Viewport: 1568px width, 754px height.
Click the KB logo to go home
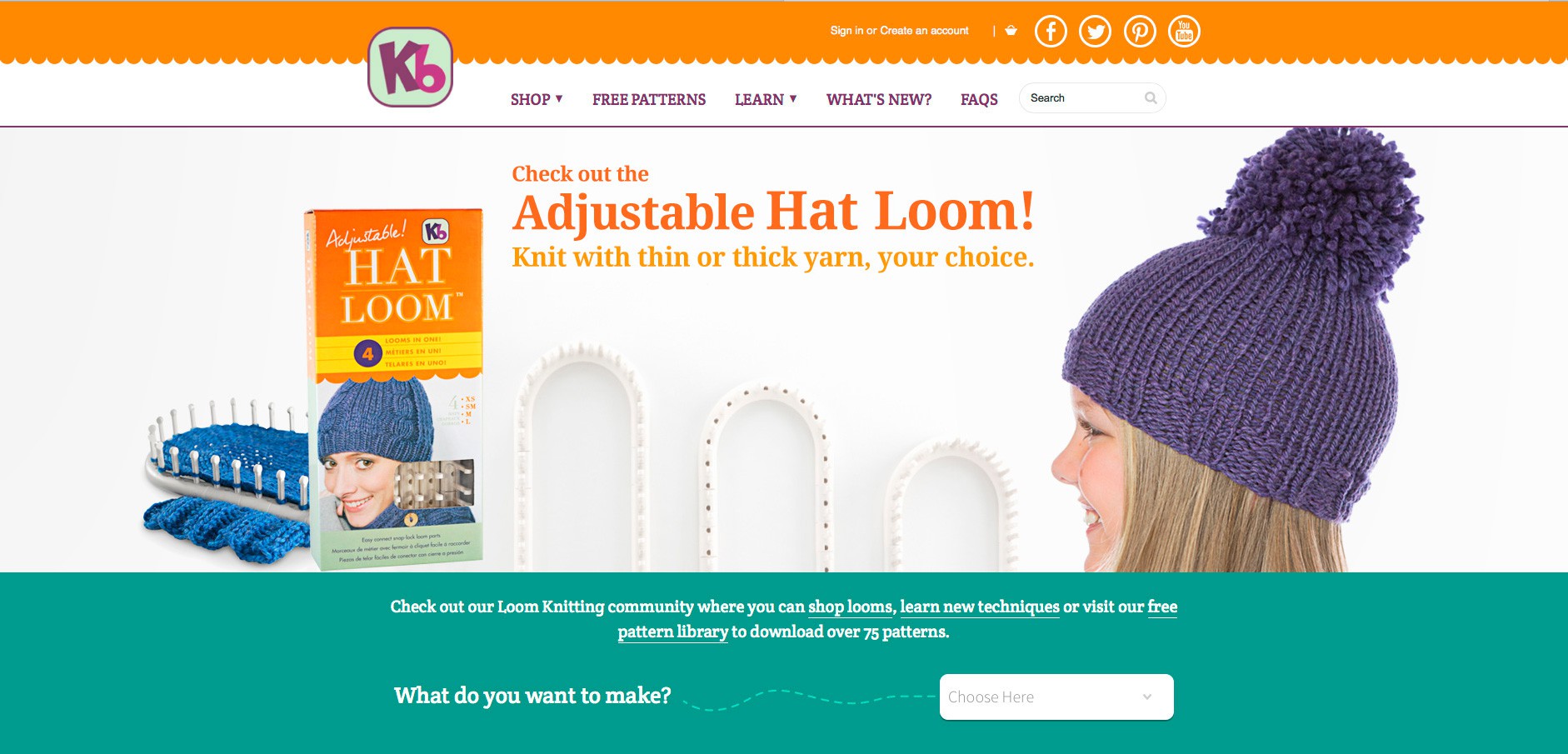point(411,67)
